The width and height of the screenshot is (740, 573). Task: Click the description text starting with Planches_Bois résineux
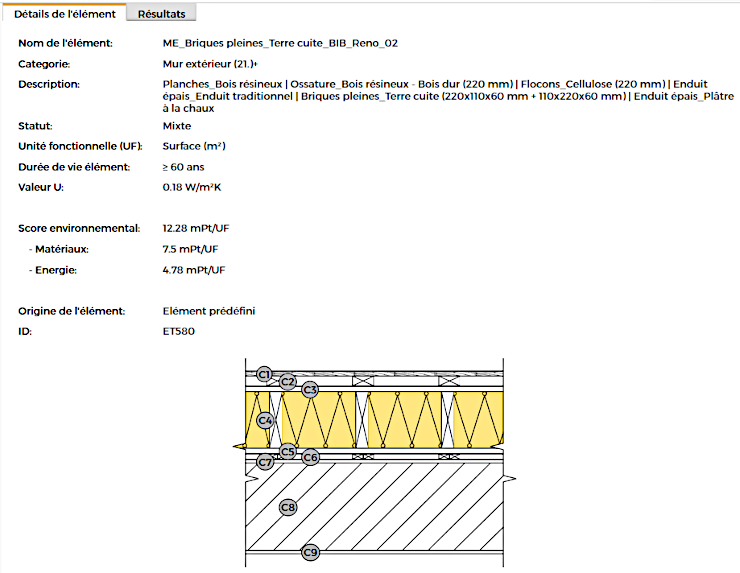(x=448, y=96)
